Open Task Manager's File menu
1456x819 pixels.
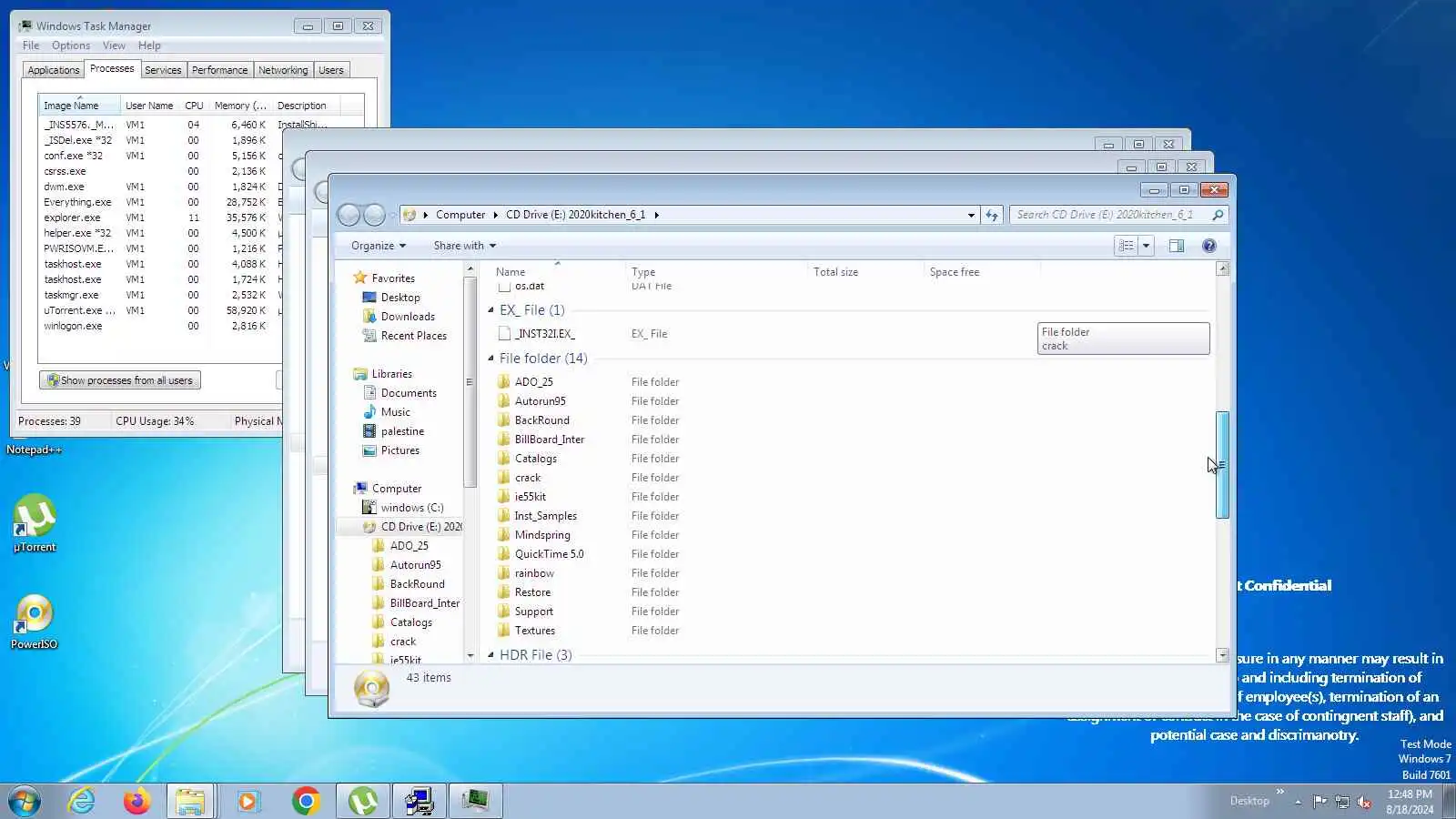tap(30, 45)
